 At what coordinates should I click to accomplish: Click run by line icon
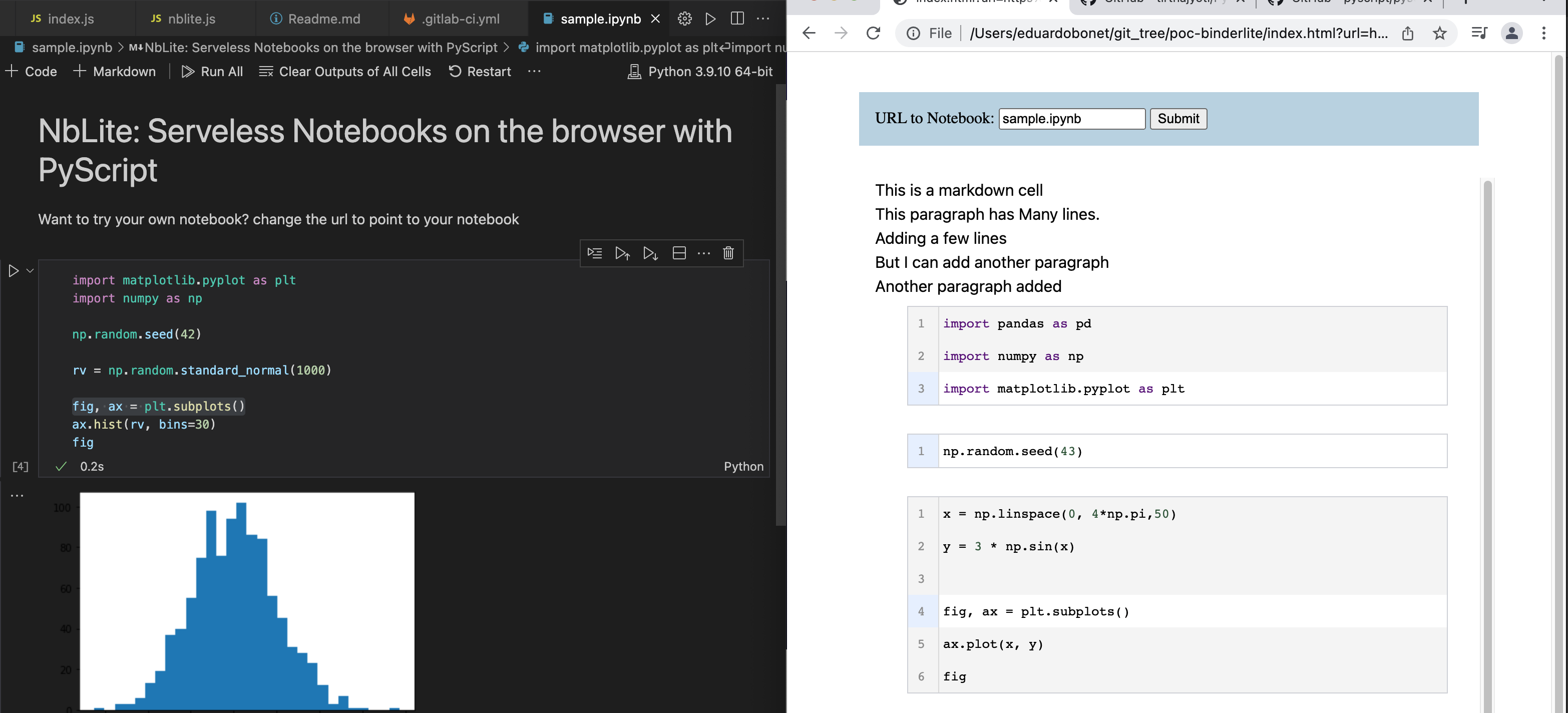(594, 253)
